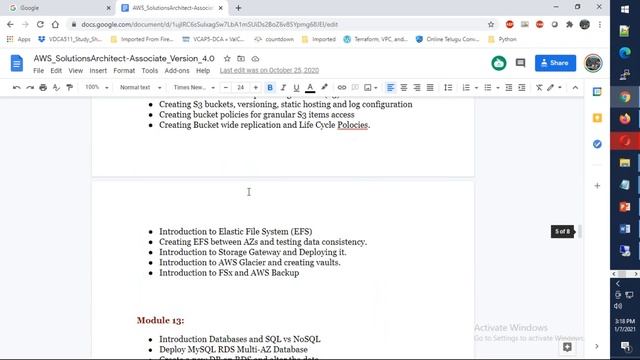
Task: Increase paragraph indent
Action: pyautogui.click(x=522, y=87)
